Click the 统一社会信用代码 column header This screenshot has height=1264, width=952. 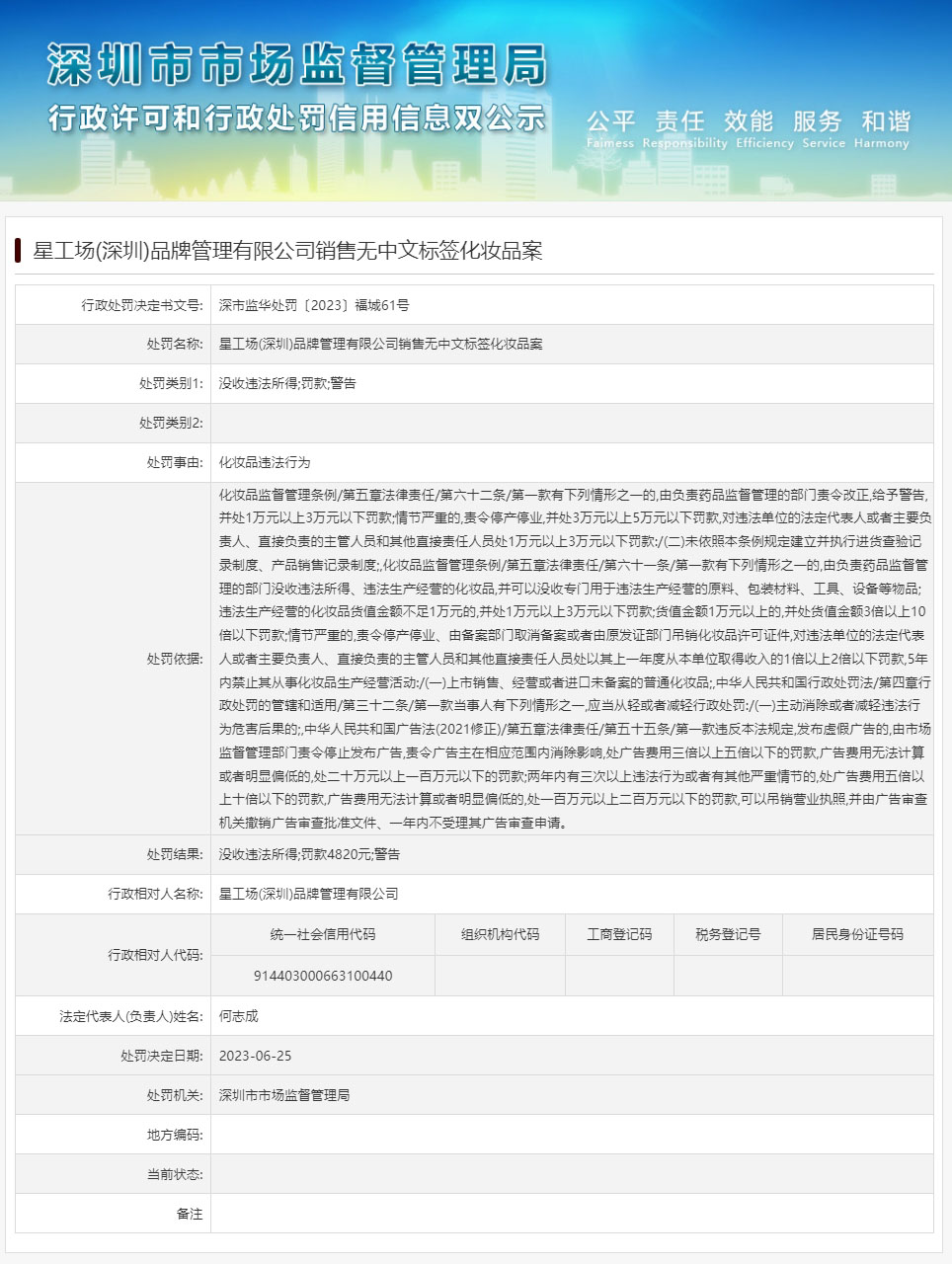323,934
